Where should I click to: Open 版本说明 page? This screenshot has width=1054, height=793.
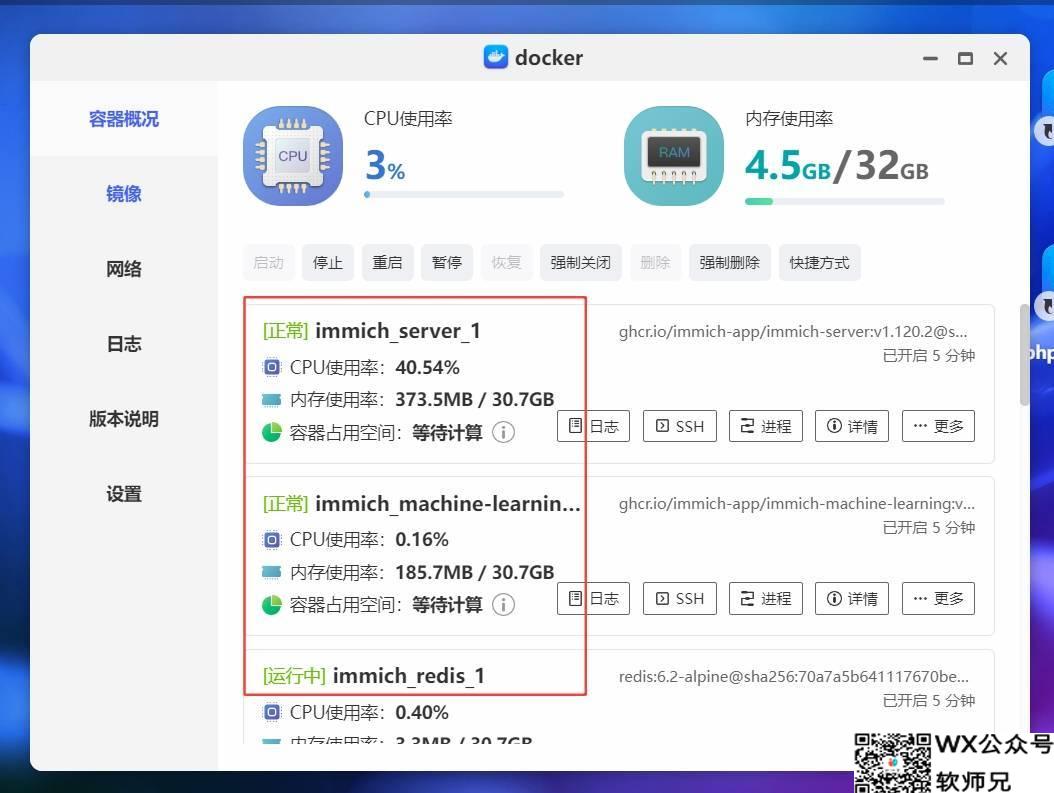tap(124, 419)
